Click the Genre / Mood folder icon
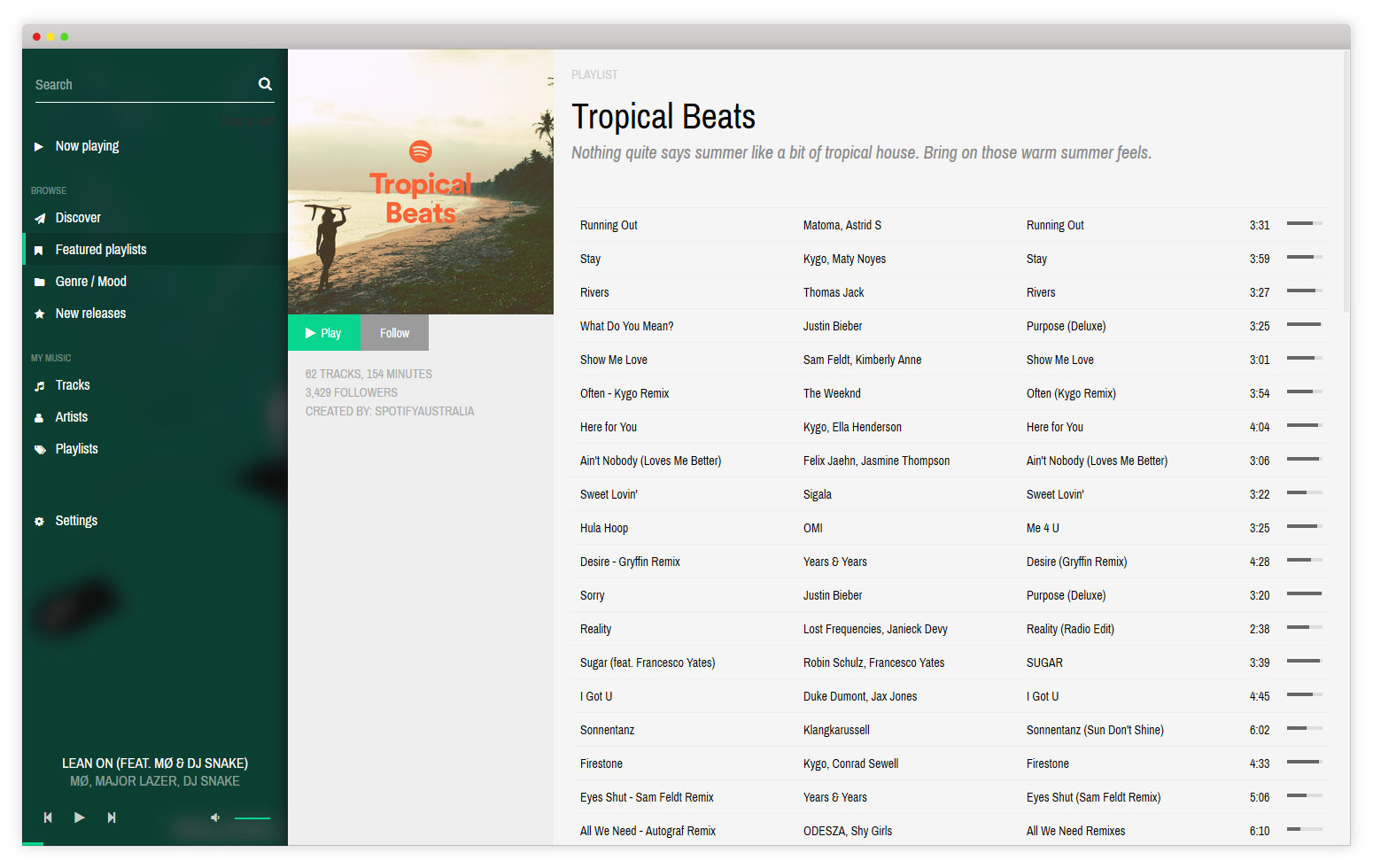This screenshot has width=1373, height=868. point(39,283)
